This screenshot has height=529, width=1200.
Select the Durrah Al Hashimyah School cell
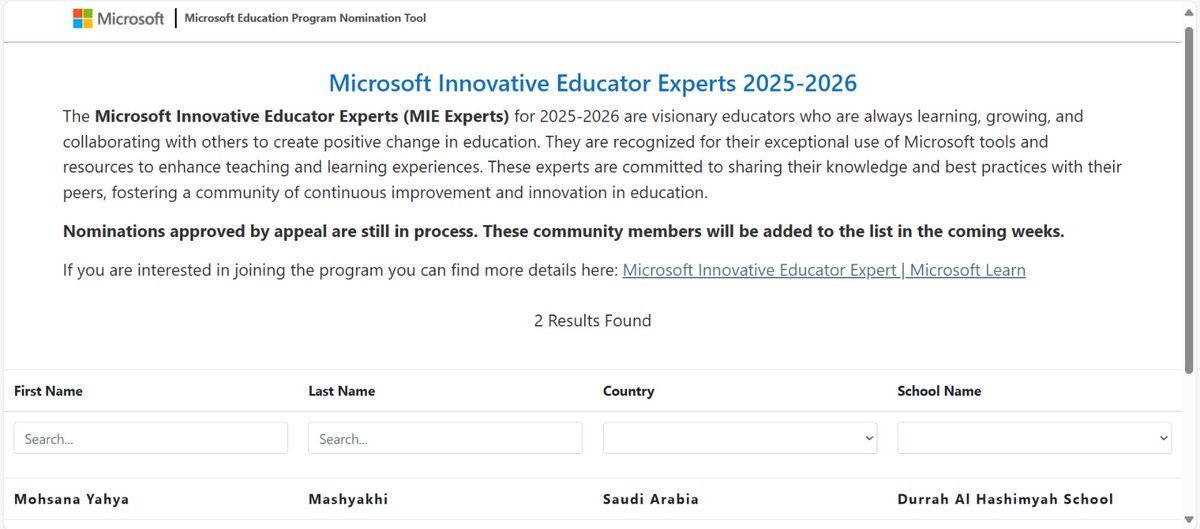pos(1005,499)
